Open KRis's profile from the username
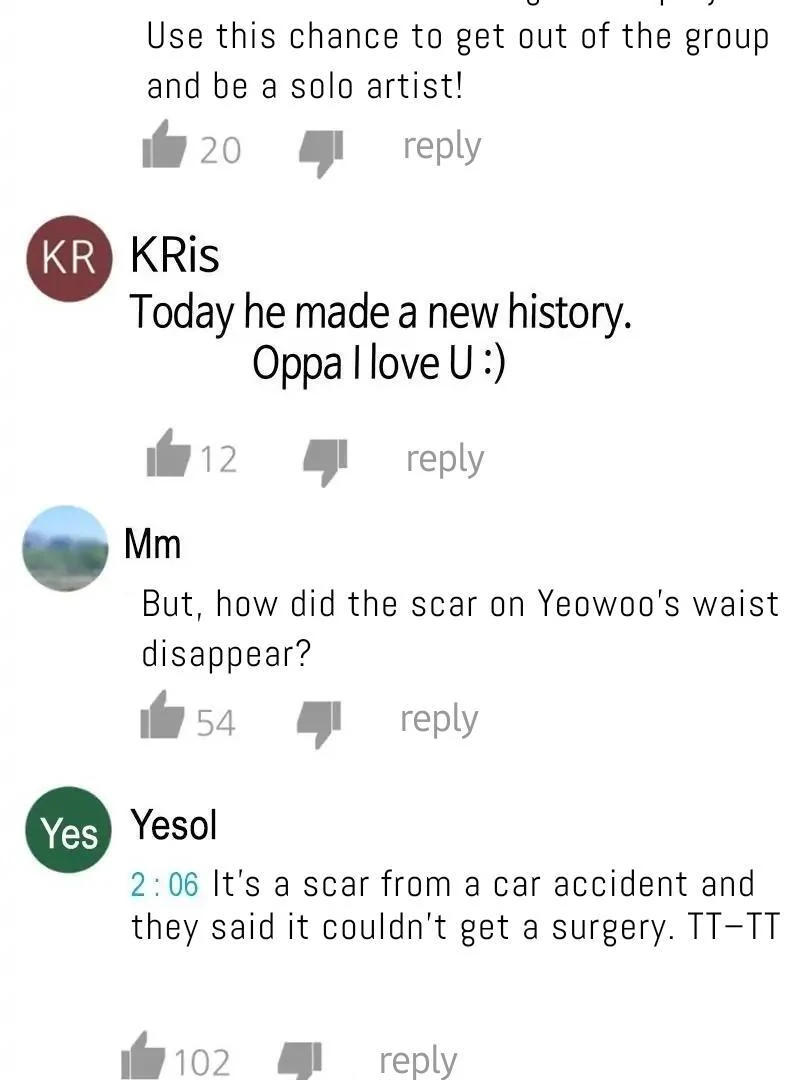Screen dimensions: 800x1080 [175, 255]
